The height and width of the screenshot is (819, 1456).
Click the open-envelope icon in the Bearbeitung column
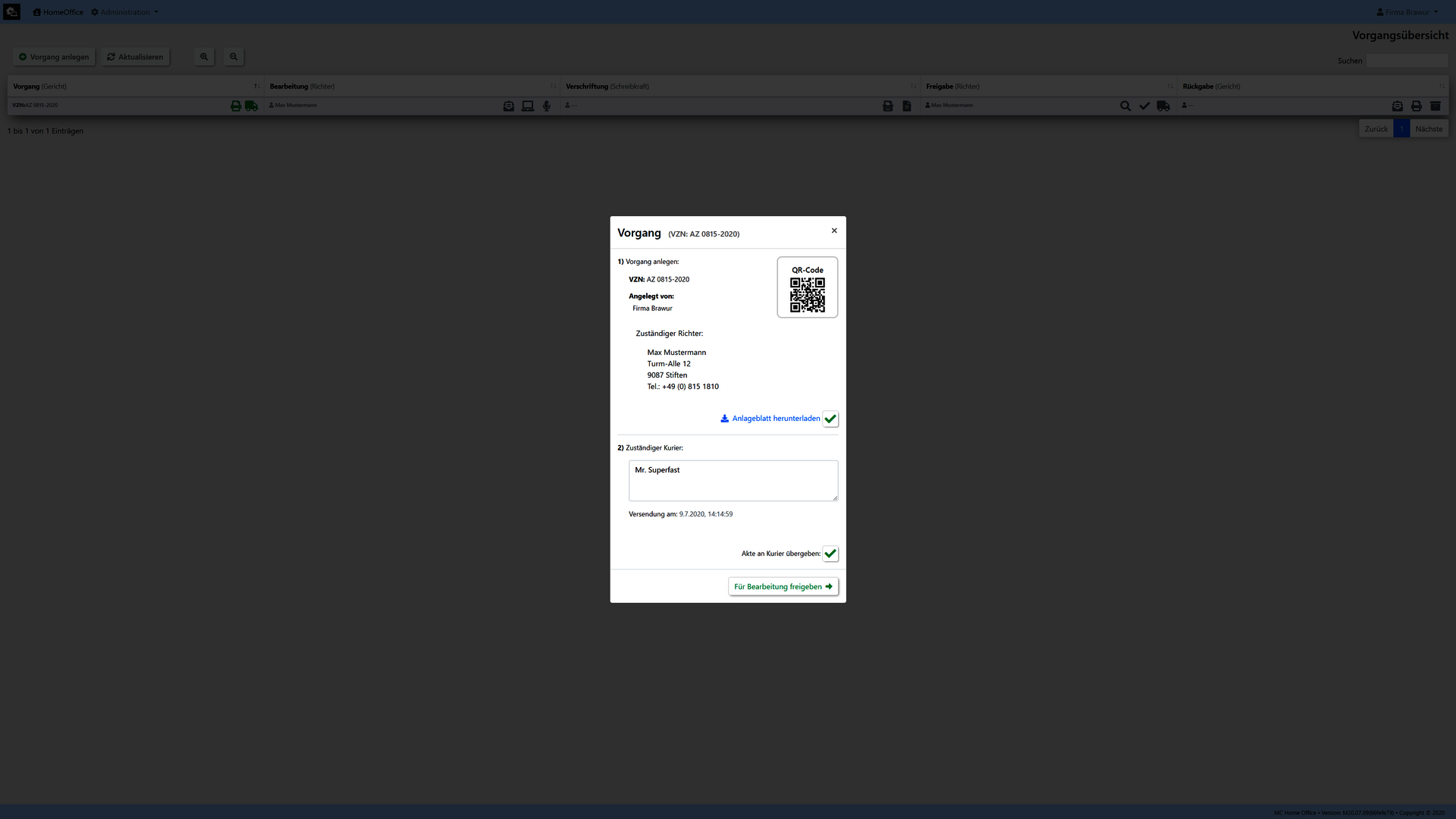click(x=509, y=106)
